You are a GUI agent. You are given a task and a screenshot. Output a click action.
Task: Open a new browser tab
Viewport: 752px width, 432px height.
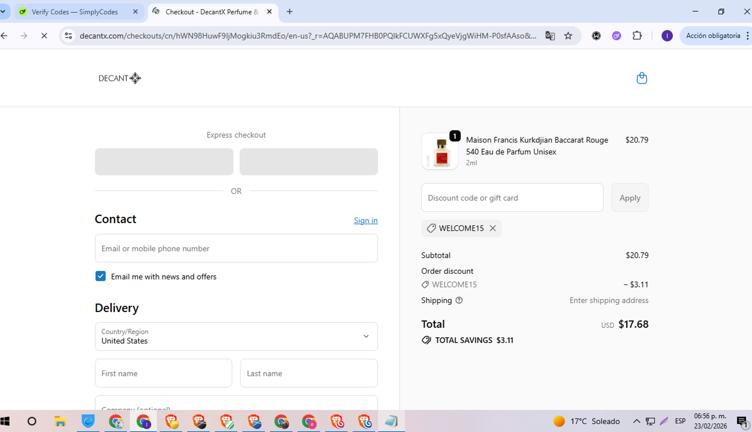(x=289, y=12)
